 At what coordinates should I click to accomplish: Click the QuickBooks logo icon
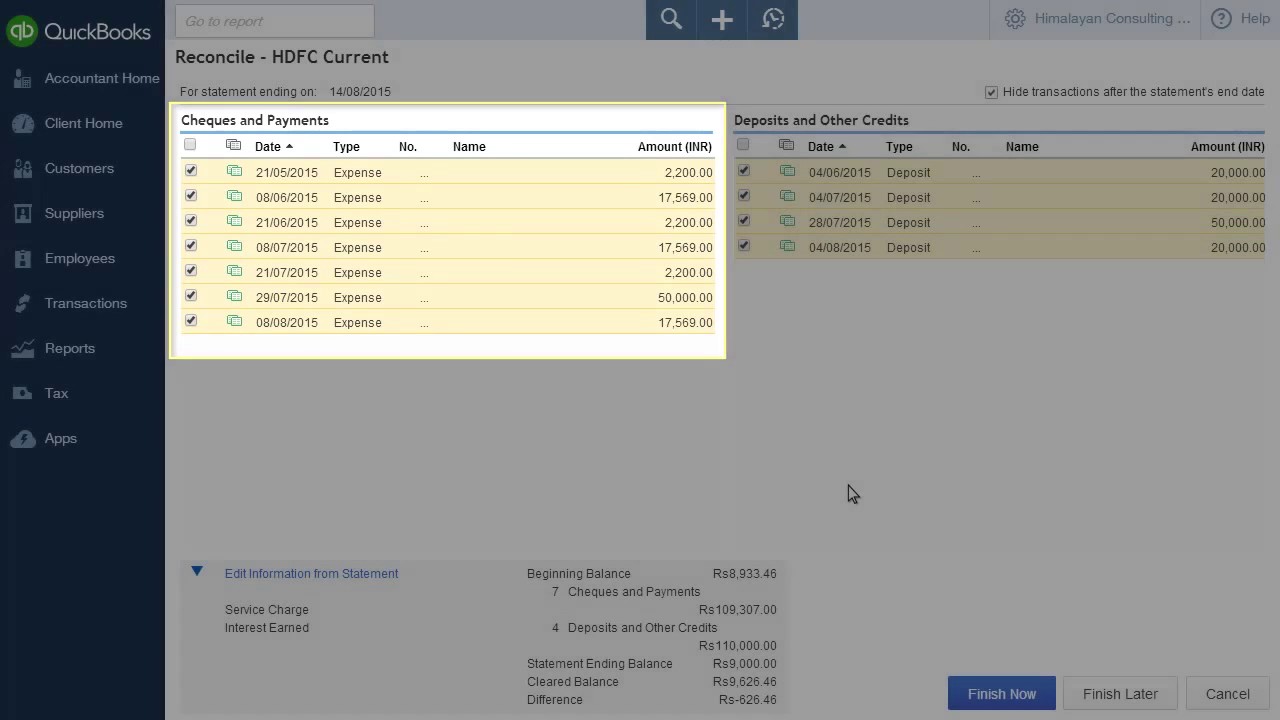[22, 31]
